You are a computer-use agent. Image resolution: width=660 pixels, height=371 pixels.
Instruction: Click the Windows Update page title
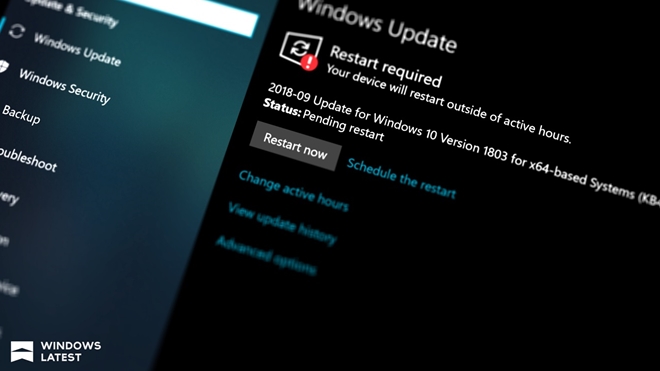378,27
